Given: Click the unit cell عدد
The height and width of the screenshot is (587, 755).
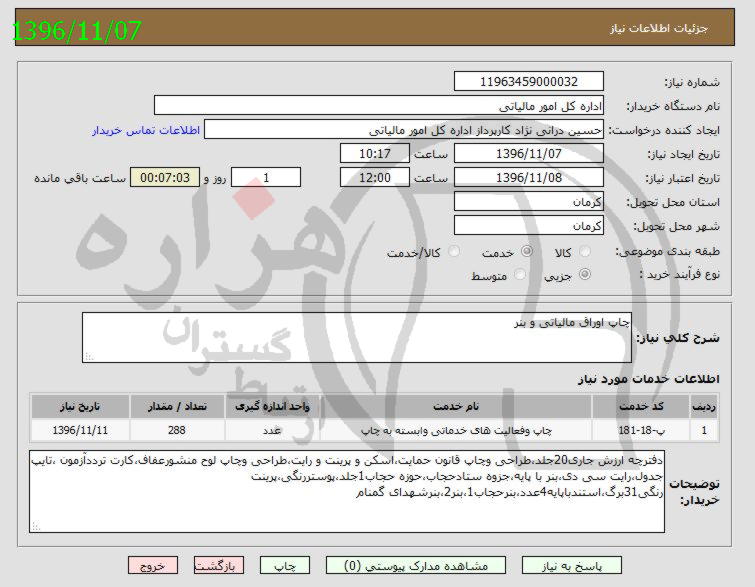Looking at the screenshot, I should pos(272,430).
